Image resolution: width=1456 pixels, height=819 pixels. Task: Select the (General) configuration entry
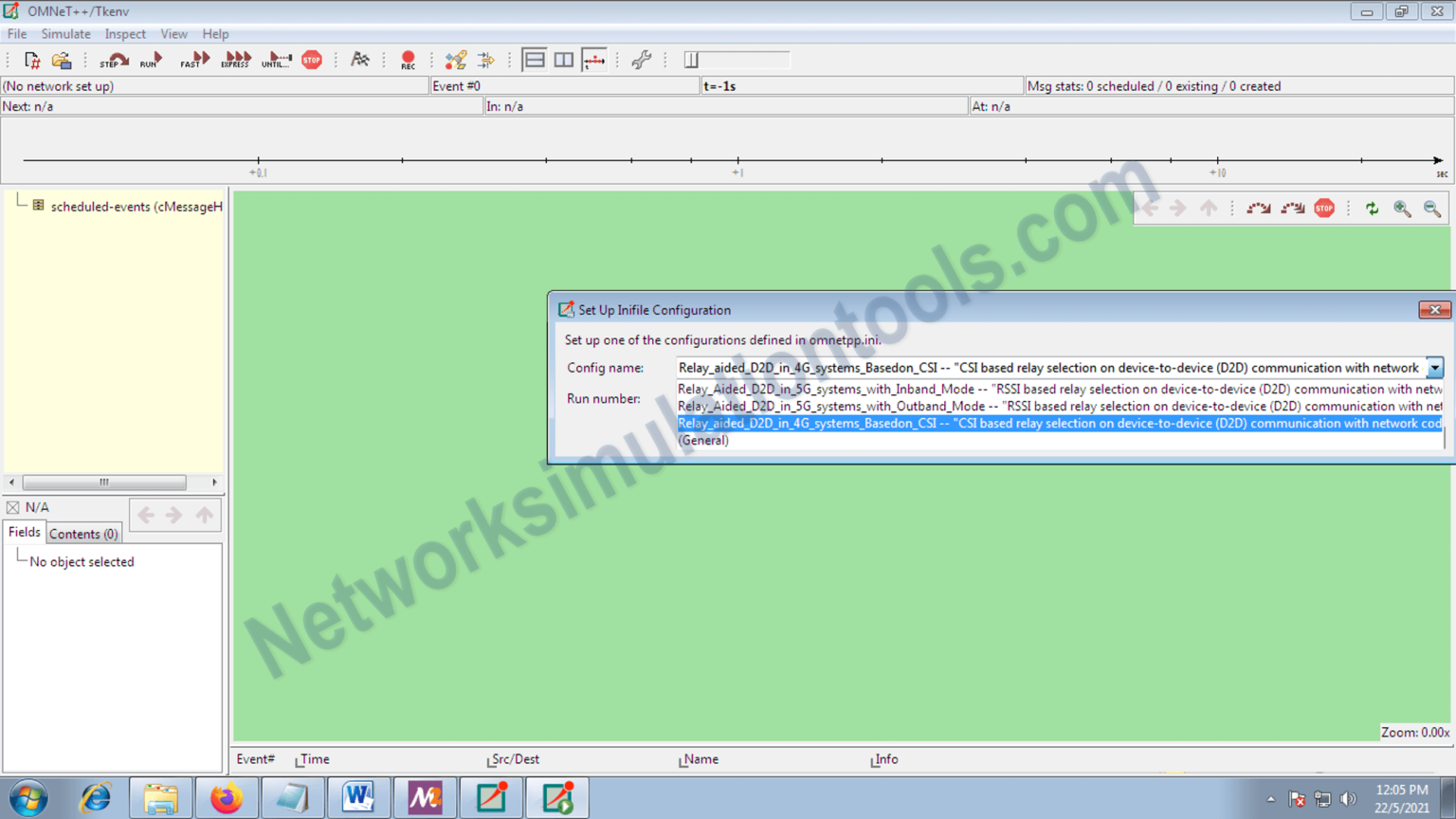tap(703, 440)
